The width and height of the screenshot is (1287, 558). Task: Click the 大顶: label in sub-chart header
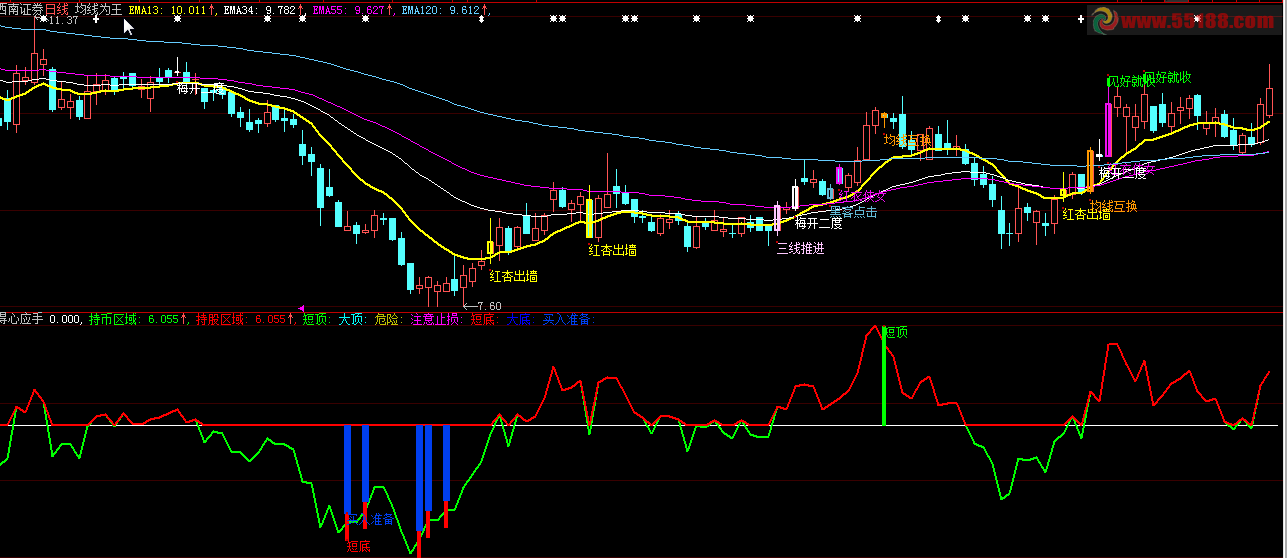click(352, 320)
